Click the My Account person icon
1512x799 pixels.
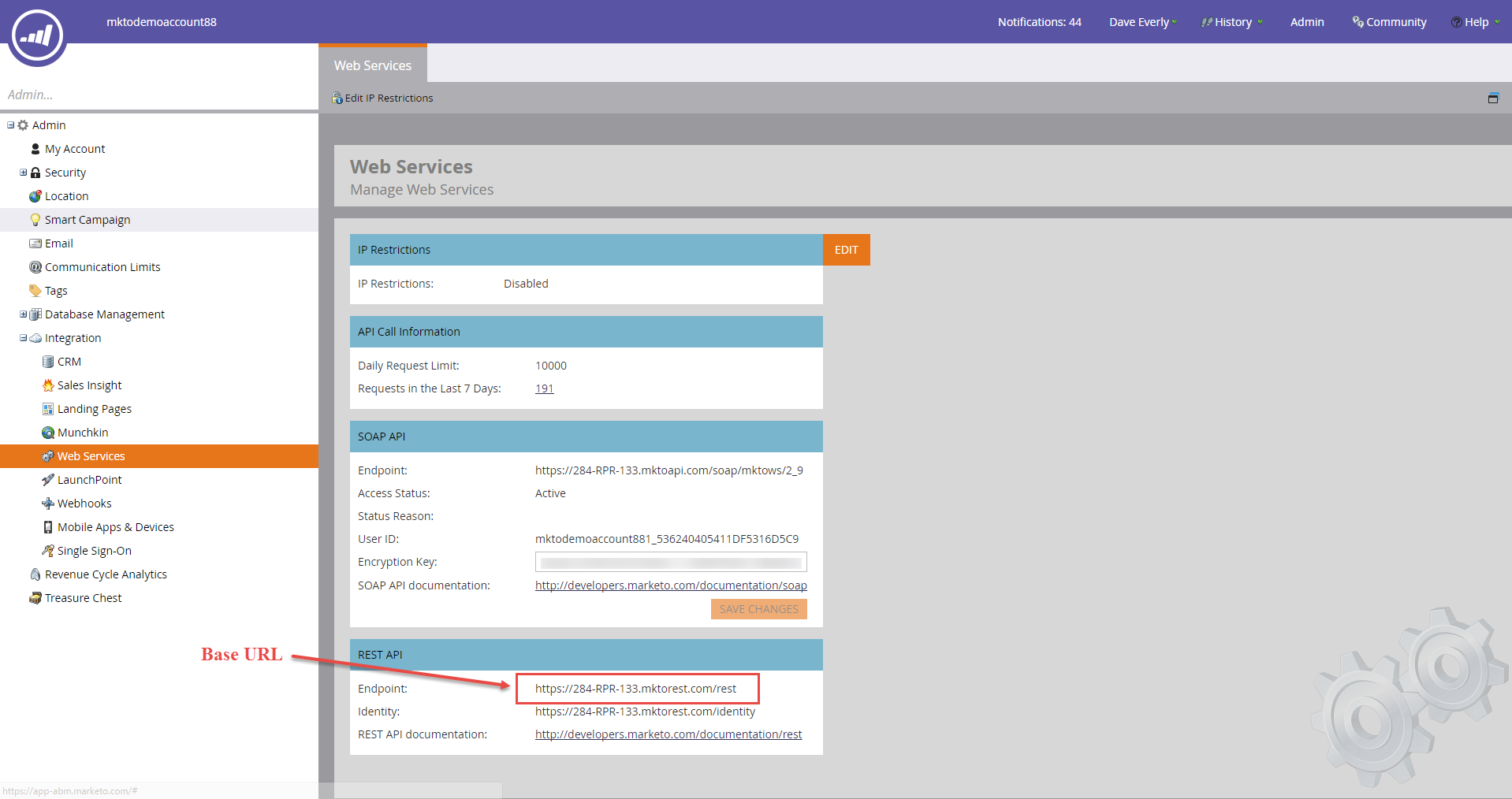pyautogui.click(x=35, y=149)
